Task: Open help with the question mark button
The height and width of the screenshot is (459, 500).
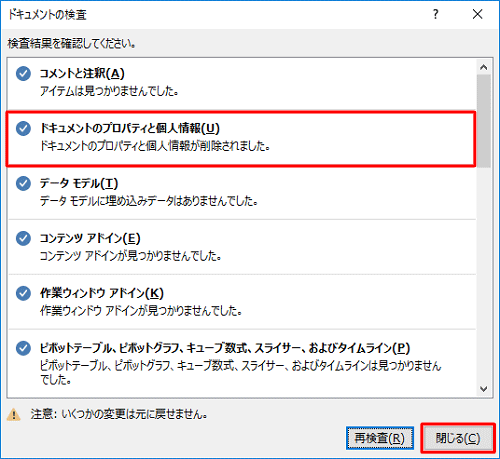Action: 435,14
